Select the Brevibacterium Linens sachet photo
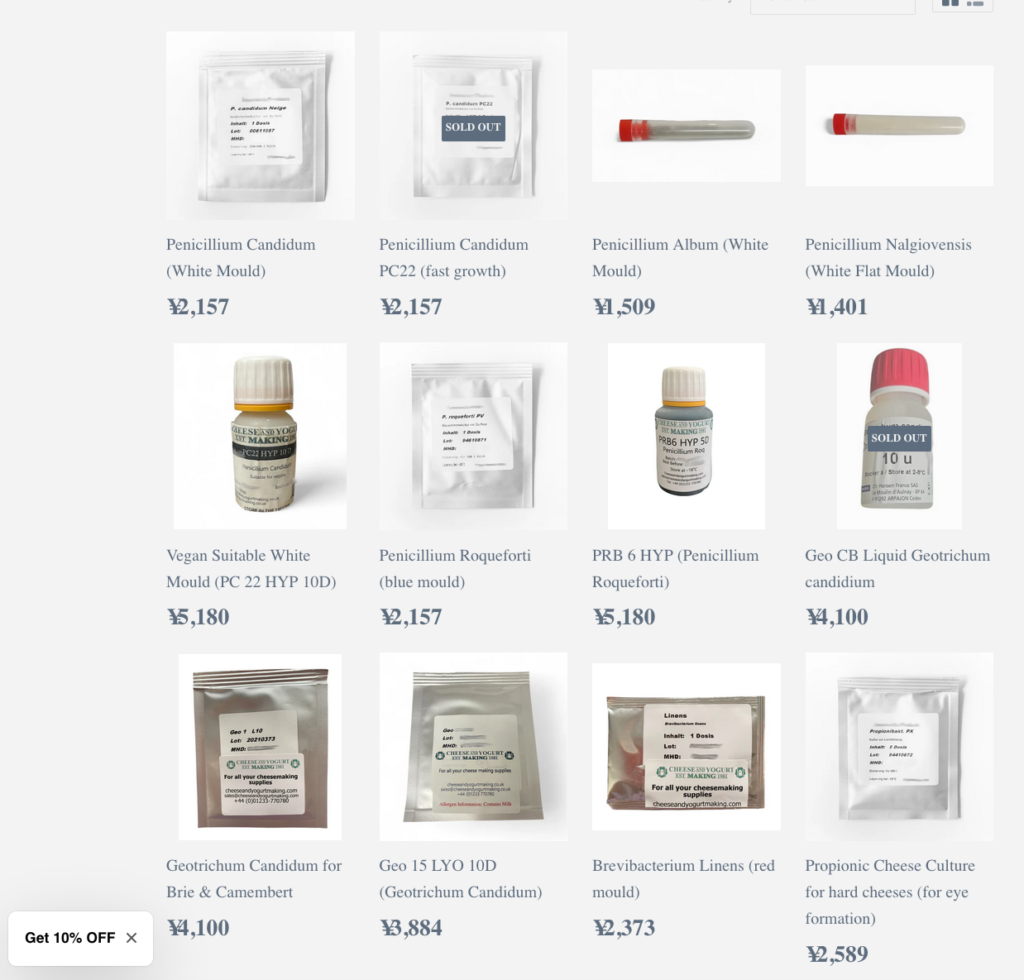 tap(686, 747)
